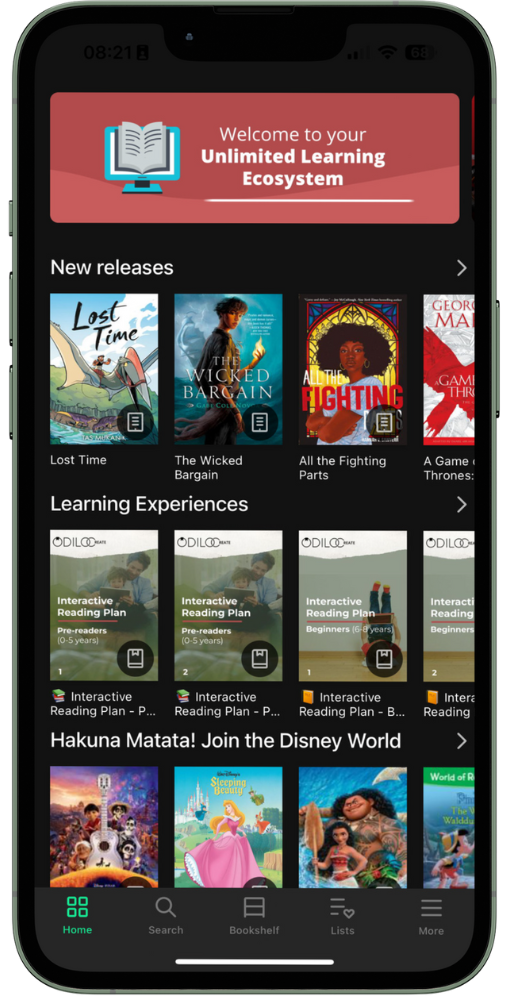Open the New releases heading
This screenshot has height=1000, width=516.
pyautogui.click(x=112, y=267)
